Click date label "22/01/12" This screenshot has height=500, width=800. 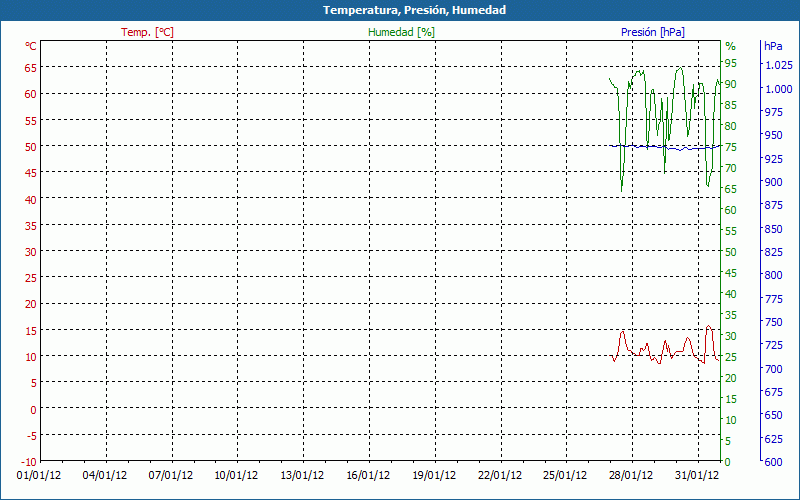tap(499, 476)
